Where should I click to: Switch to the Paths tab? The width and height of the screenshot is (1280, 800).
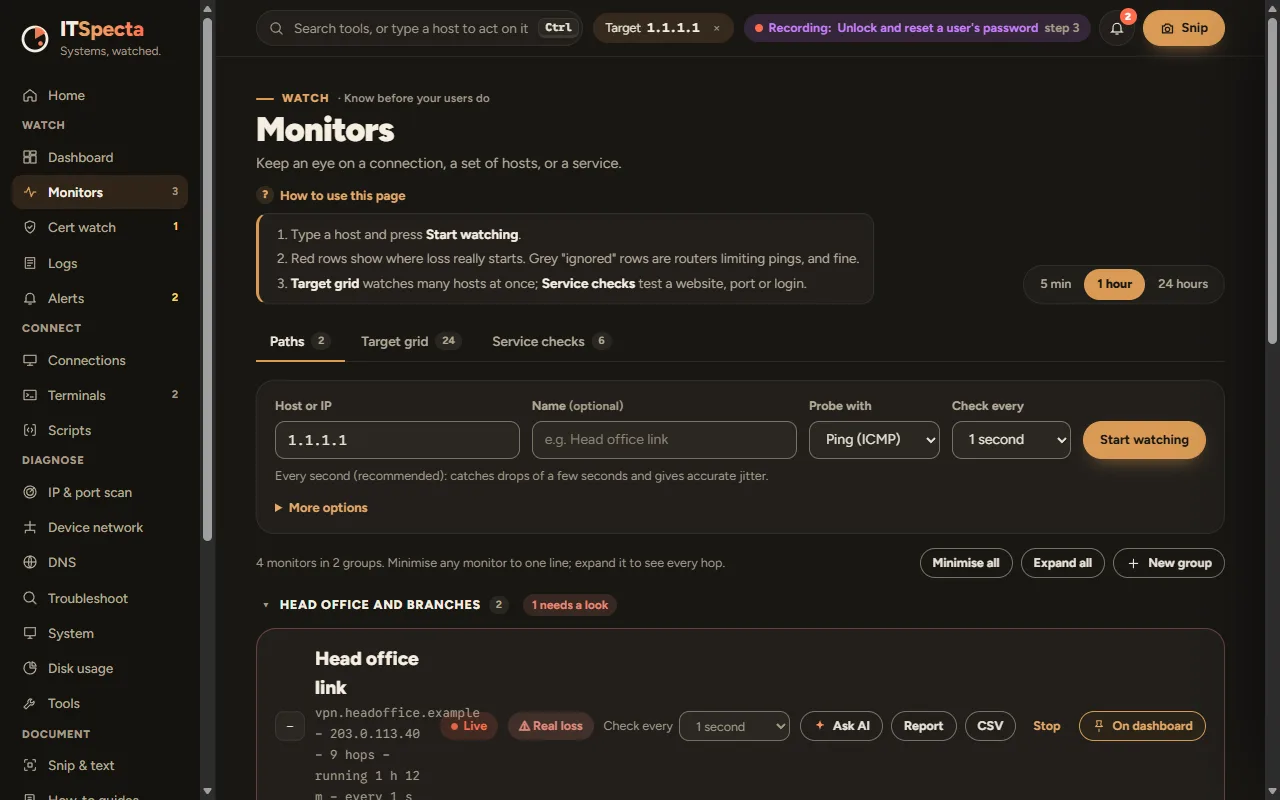[300, 341]
